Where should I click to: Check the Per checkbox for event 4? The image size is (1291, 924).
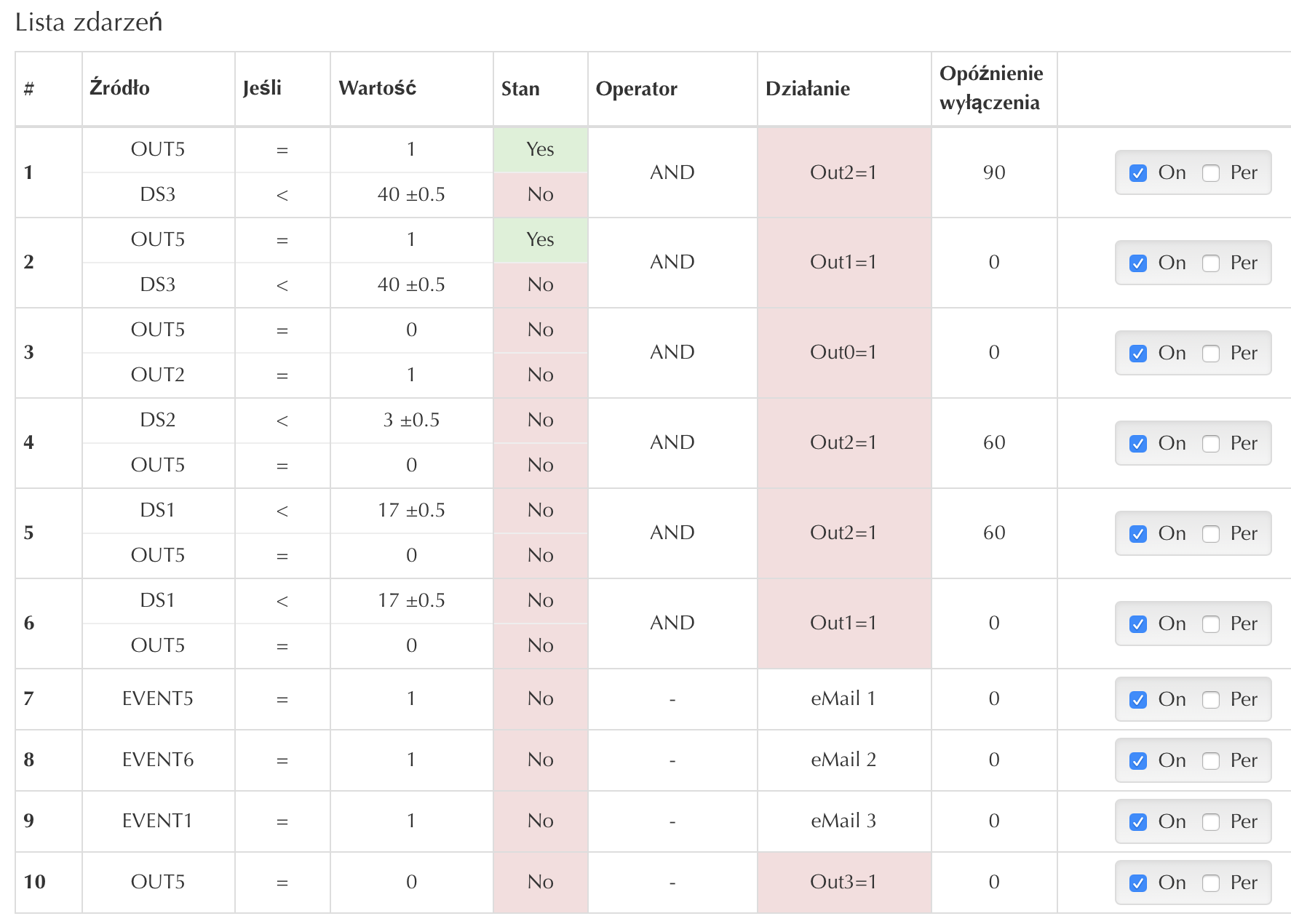point(1211,444)
